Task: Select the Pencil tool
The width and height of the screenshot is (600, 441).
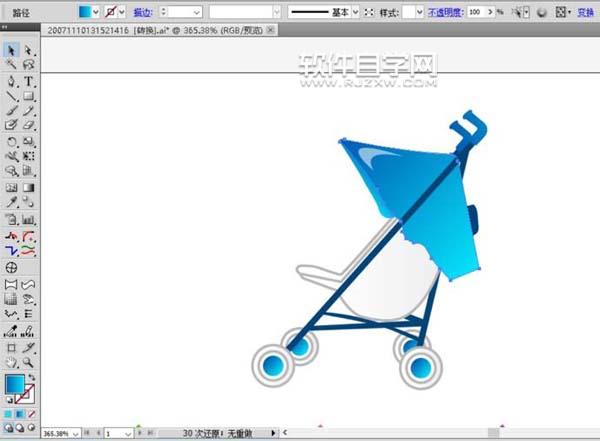Action: 28,111
